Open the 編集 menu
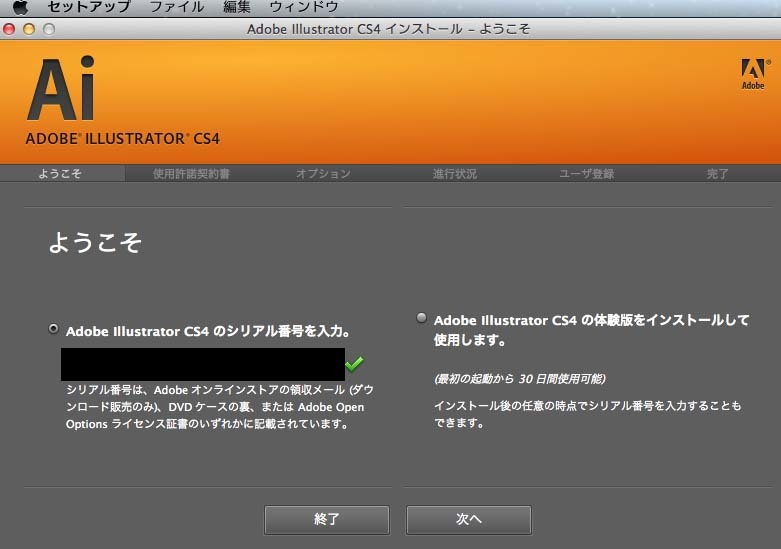Screen dimensions: 781x549 click(x=237, y=7)
